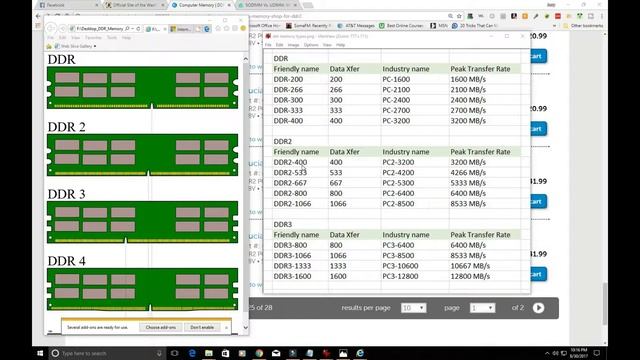
Task: Open IrfanView Image menu
Action: point(293,45)
